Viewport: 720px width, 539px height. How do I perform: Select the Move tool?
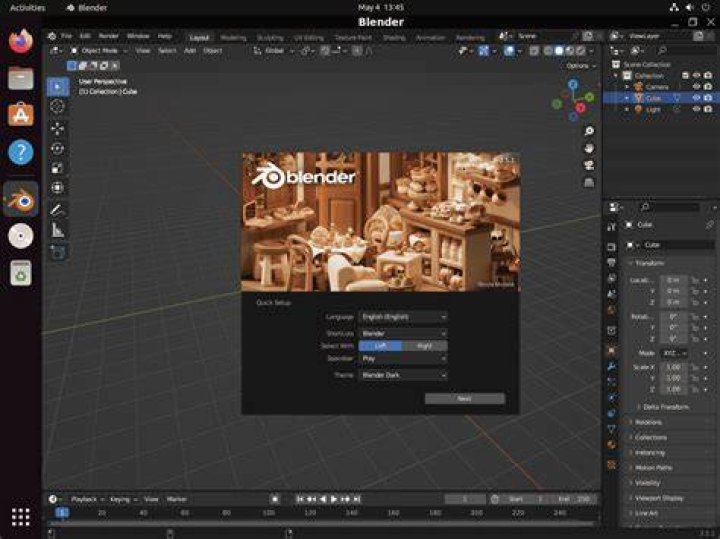[x=57, y=129]
